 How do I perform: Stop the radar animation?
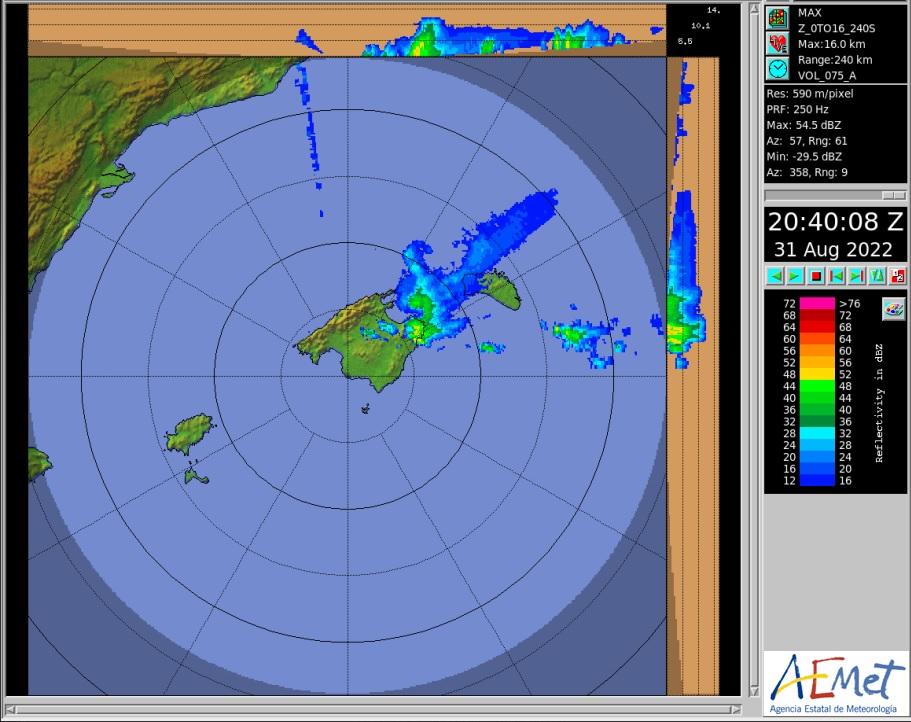pos(816,275)
